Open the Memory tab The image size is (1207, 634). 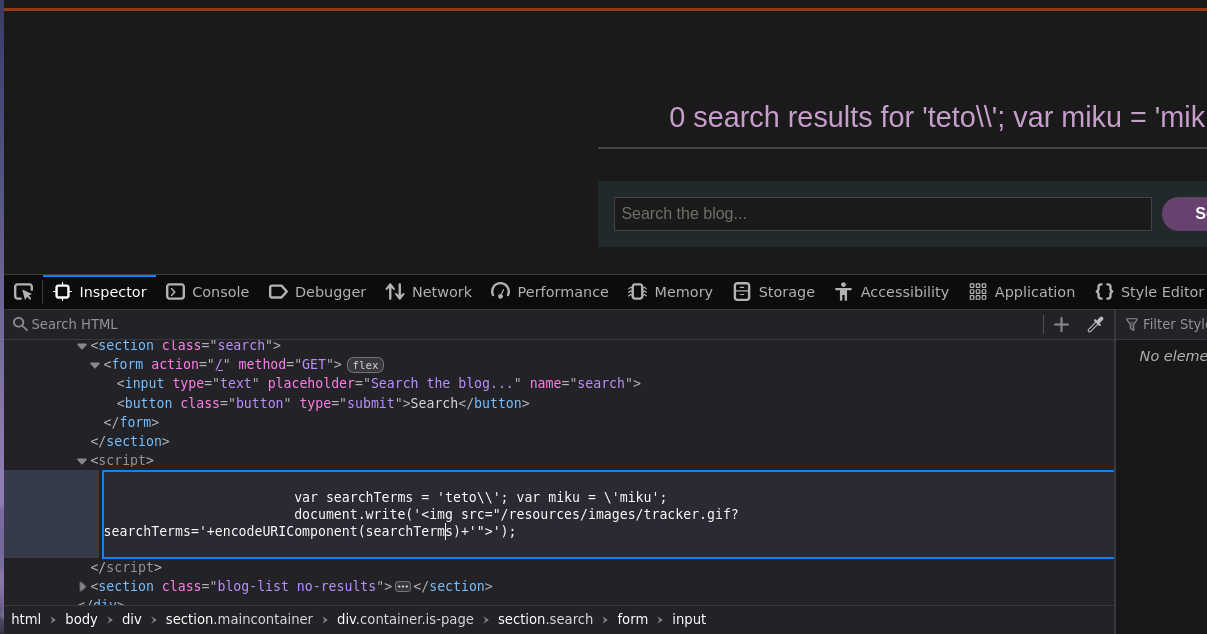(x=670, y=292)
